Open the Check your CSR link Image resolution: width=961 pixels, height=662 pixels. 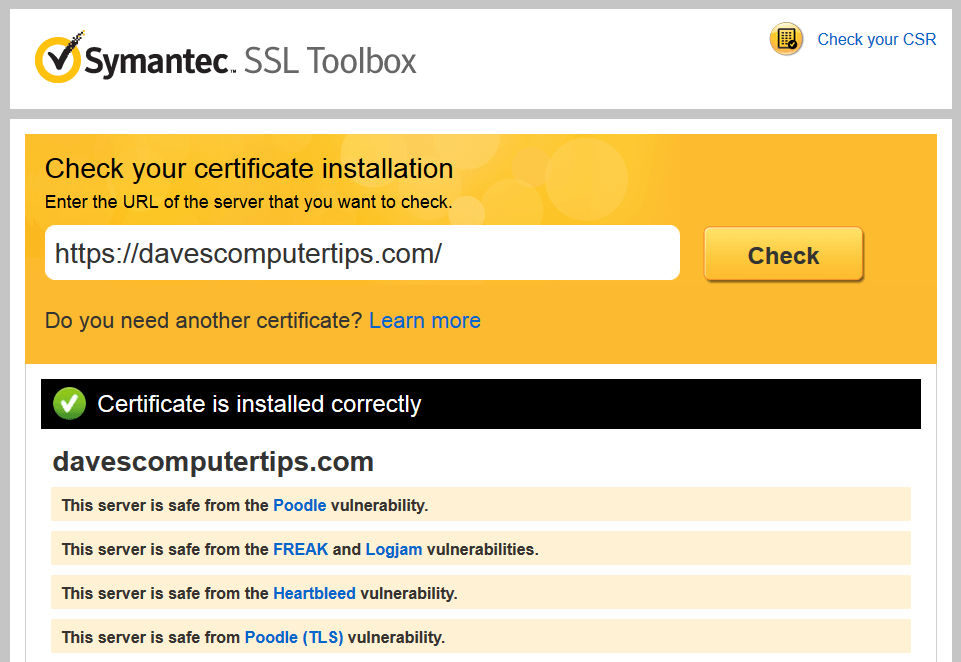point(876,39)
